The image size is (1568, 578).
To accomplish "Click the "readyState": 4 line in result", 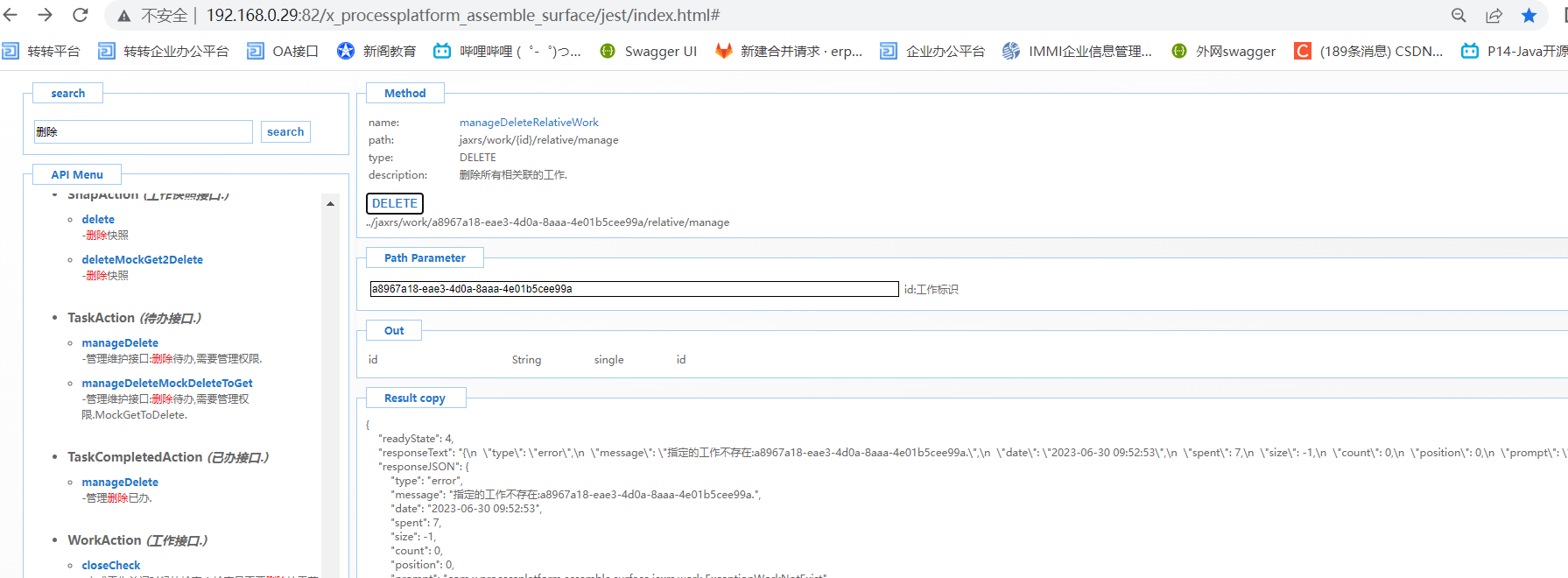I will [x=416, y=439].
